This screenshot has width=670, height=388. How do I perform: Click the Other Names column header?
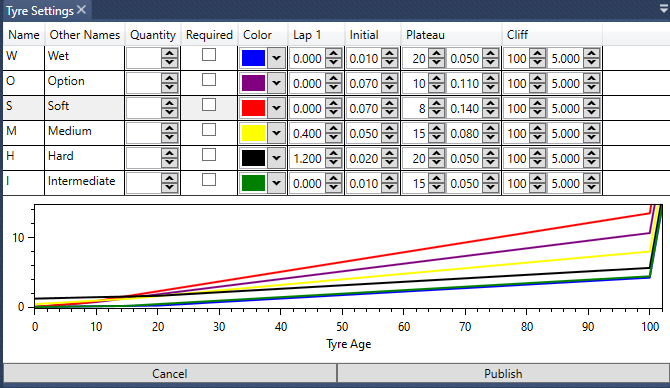point(85,35)
